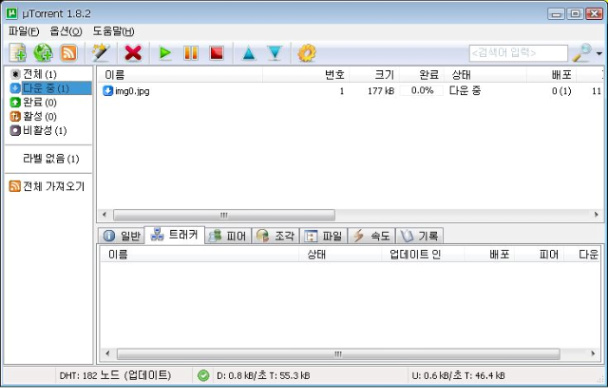Screen dimensions: 608x388
Task: Click the search input field
Action: [x=518, y=53]
